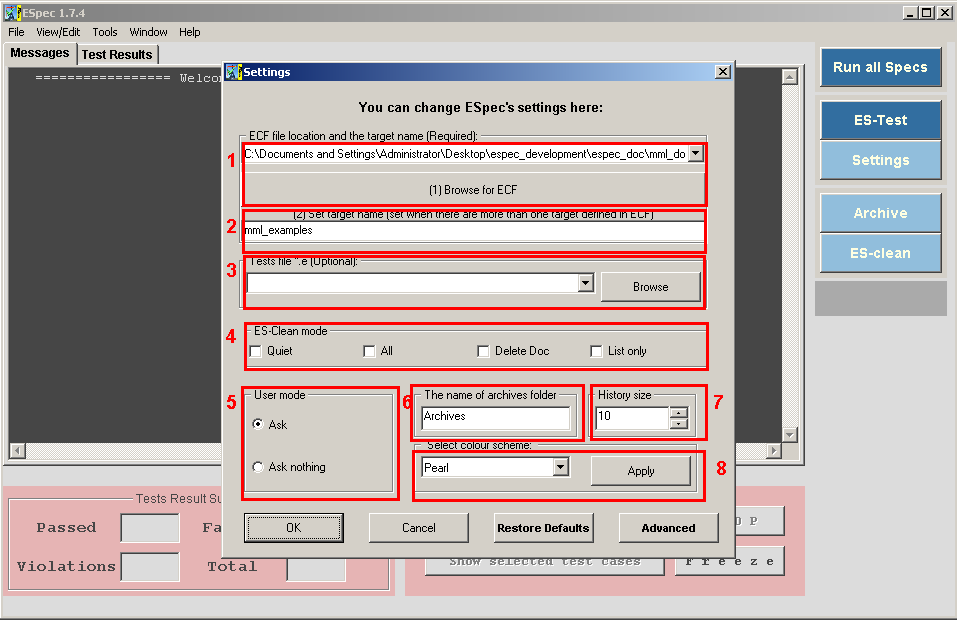Open Advanced settings
This screenshot has height=620, width=957.
pos(668,528)
